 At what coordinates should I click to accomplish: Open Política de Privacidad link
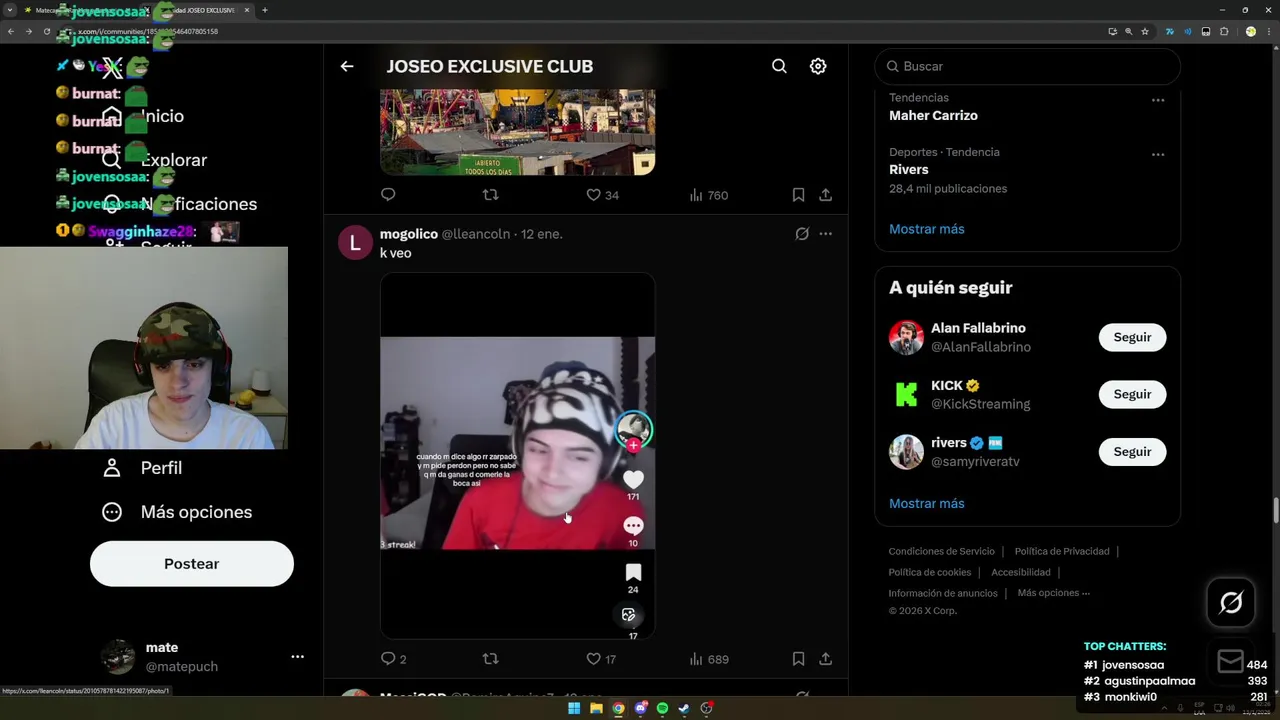point(1062,551)
